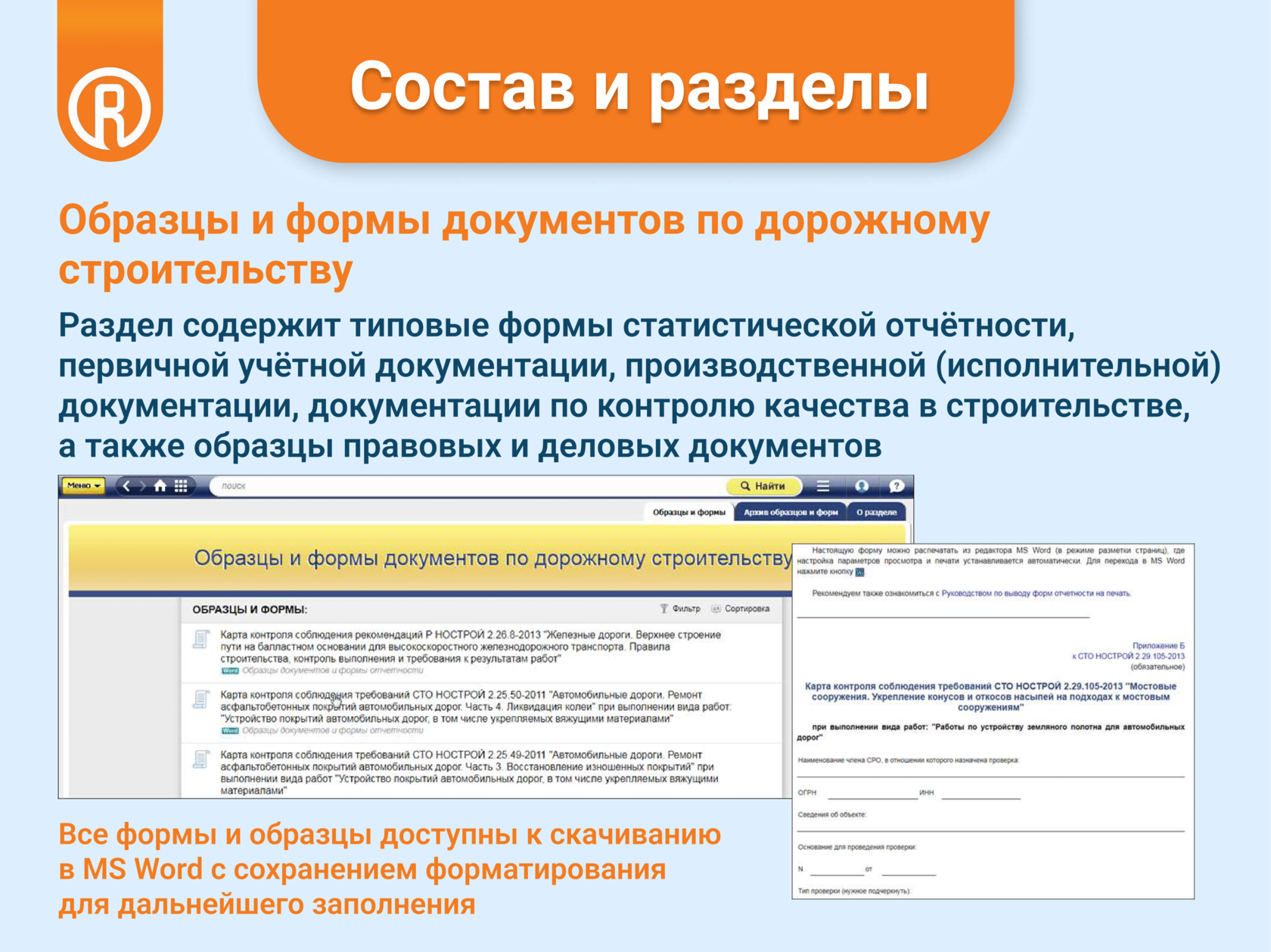Click the funnel icon next to Фильтр
This screenshot has width=1271, height=952.
[x=663, y=609]
